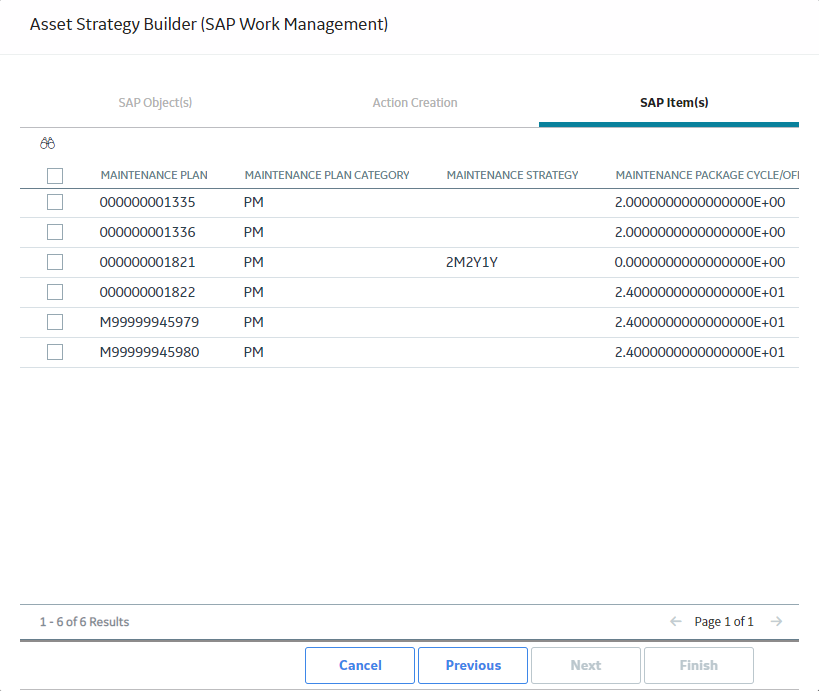This screenshot has width=819, height=691.
Task: Check the box for plan 000000001336
Action: click(x=55, y=232)
